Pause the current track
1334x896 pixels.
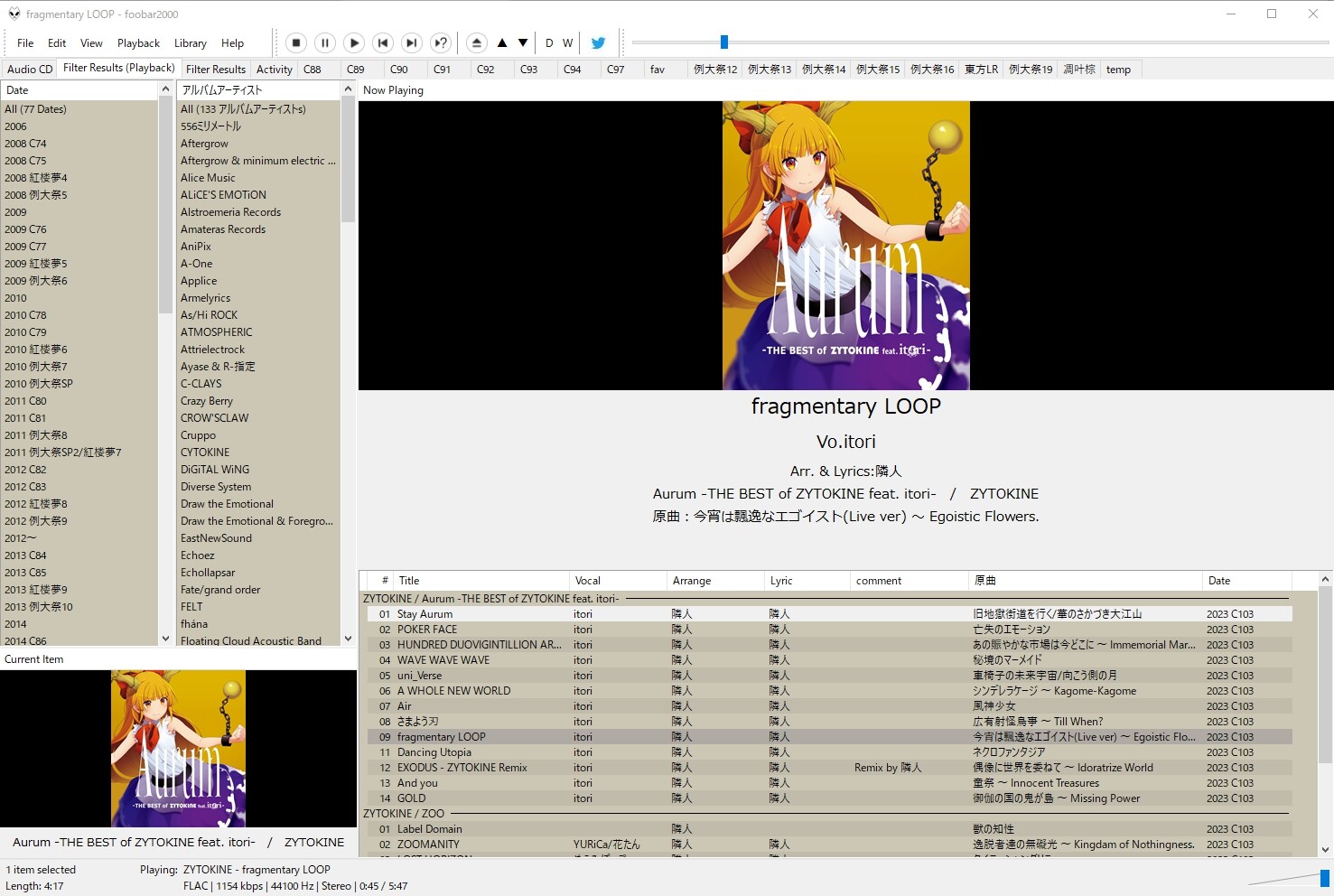(325, 42)
